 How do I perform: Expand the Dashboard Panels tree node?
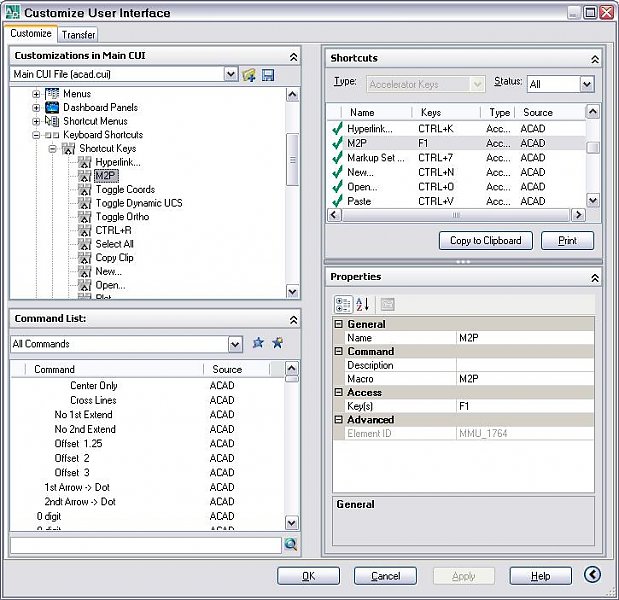tap(36, 108)
